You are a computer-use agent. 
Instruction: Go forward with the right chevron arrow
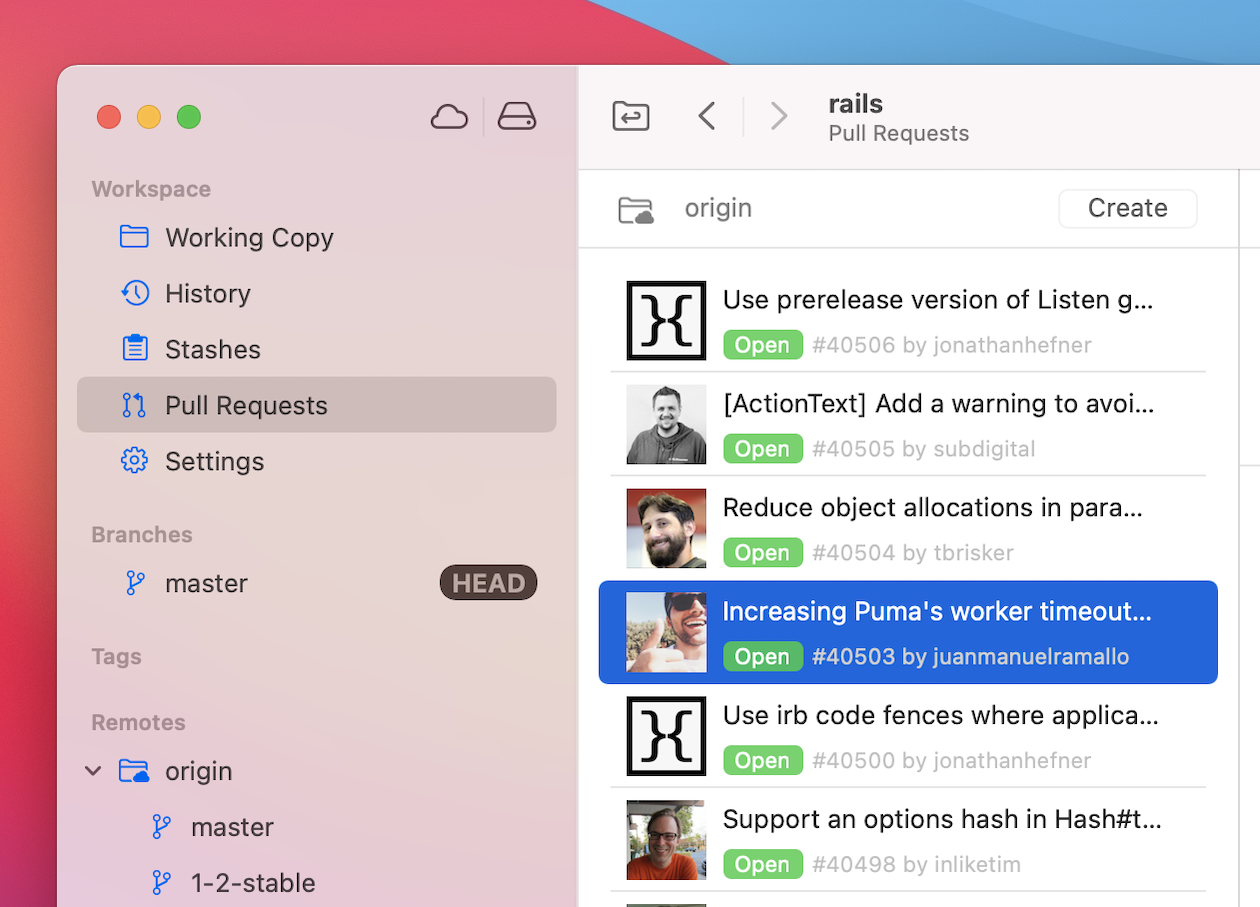tap(778, 117)
